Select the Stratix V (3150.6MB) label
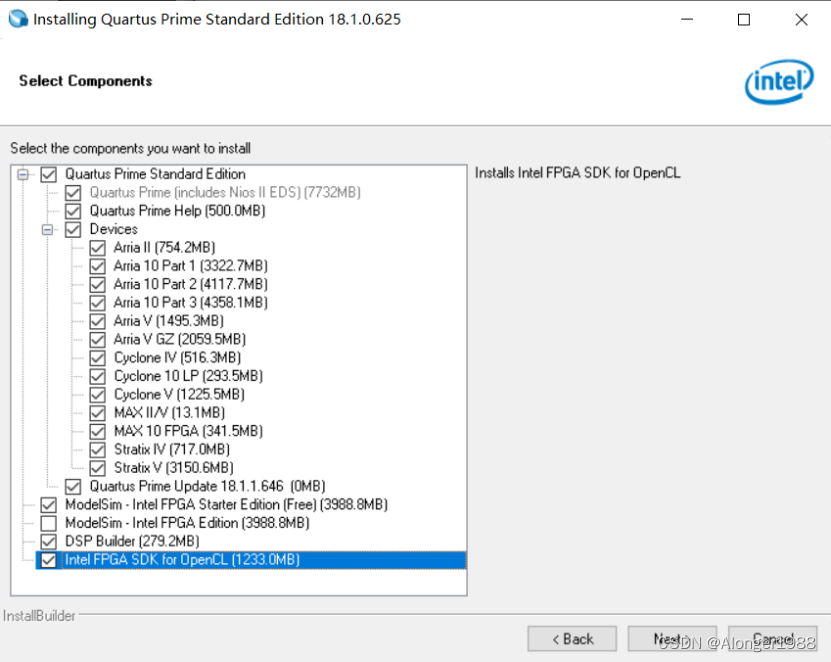The height and width of the screenshot is (662, 831). point(174,467)
